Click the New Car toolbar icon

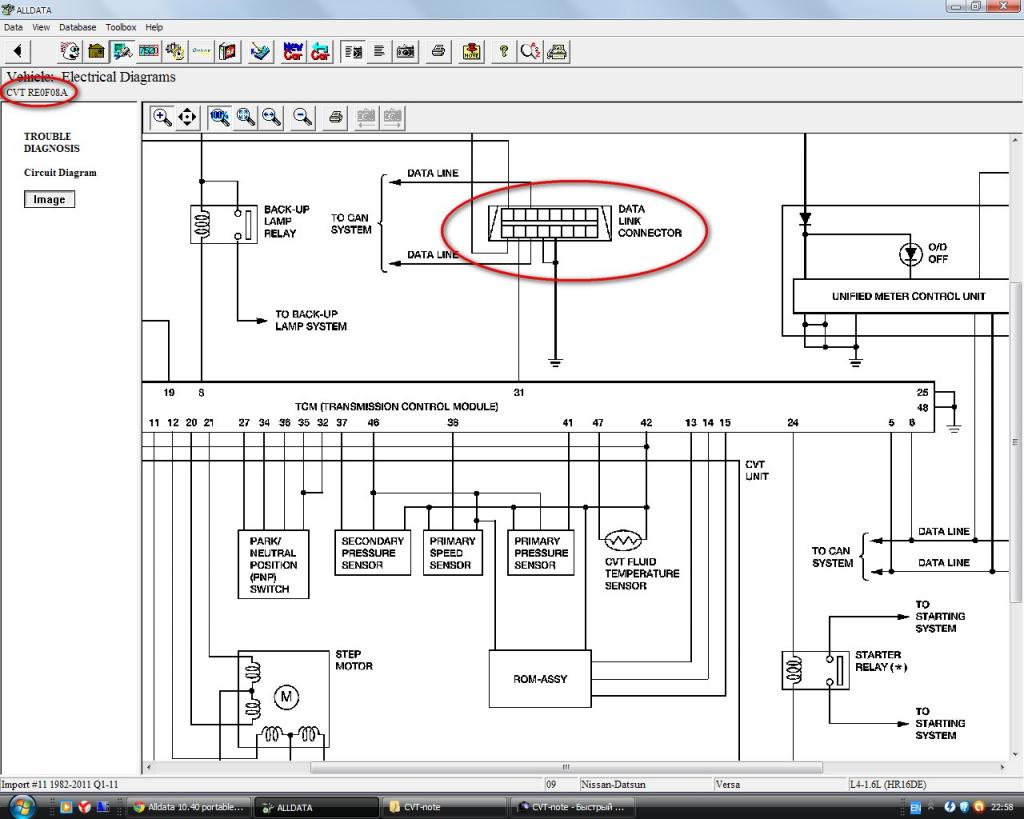(293, 51)
